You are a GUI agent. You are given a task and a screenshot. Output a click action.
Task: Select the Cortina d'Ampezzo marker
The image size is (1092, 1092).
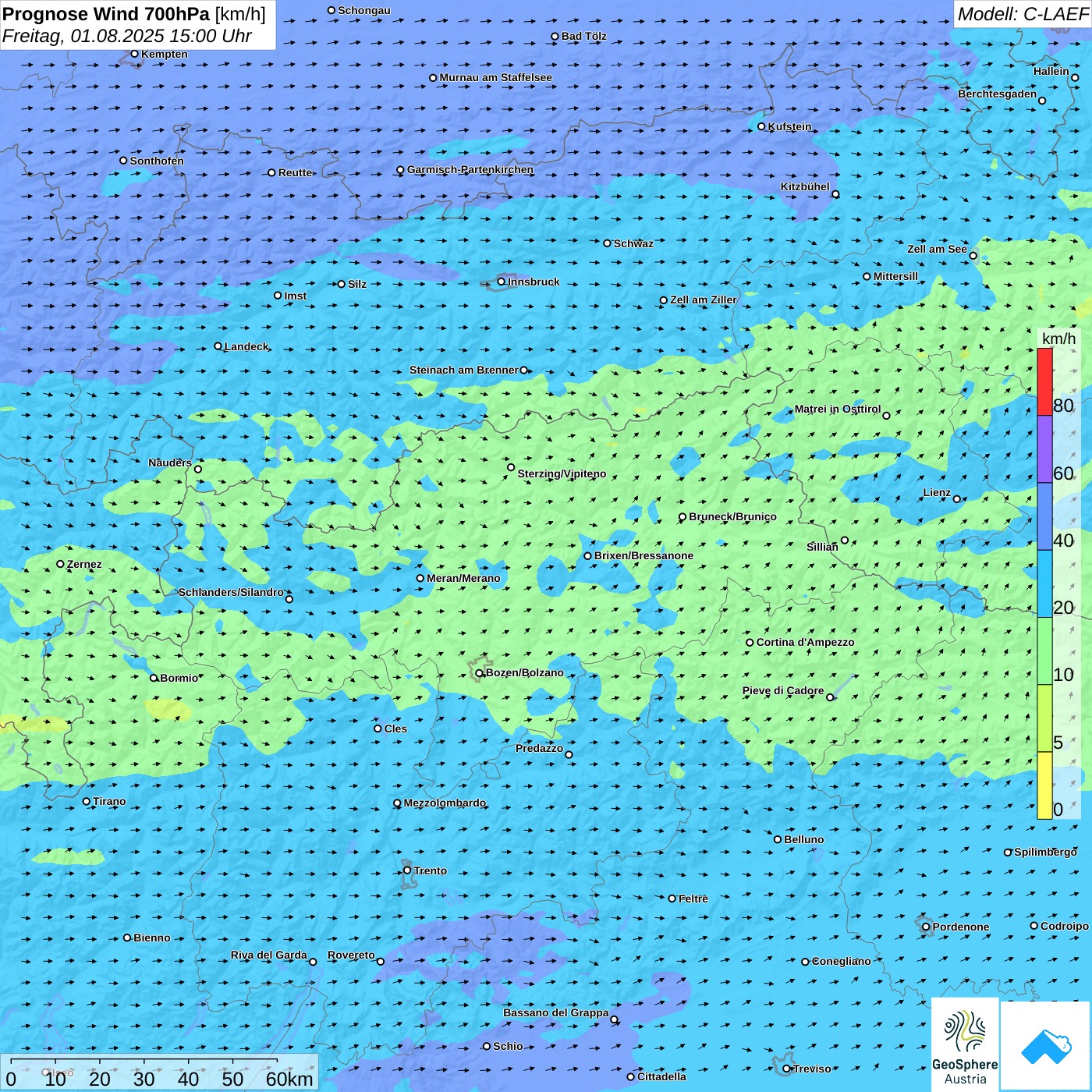tap(750, 643)
